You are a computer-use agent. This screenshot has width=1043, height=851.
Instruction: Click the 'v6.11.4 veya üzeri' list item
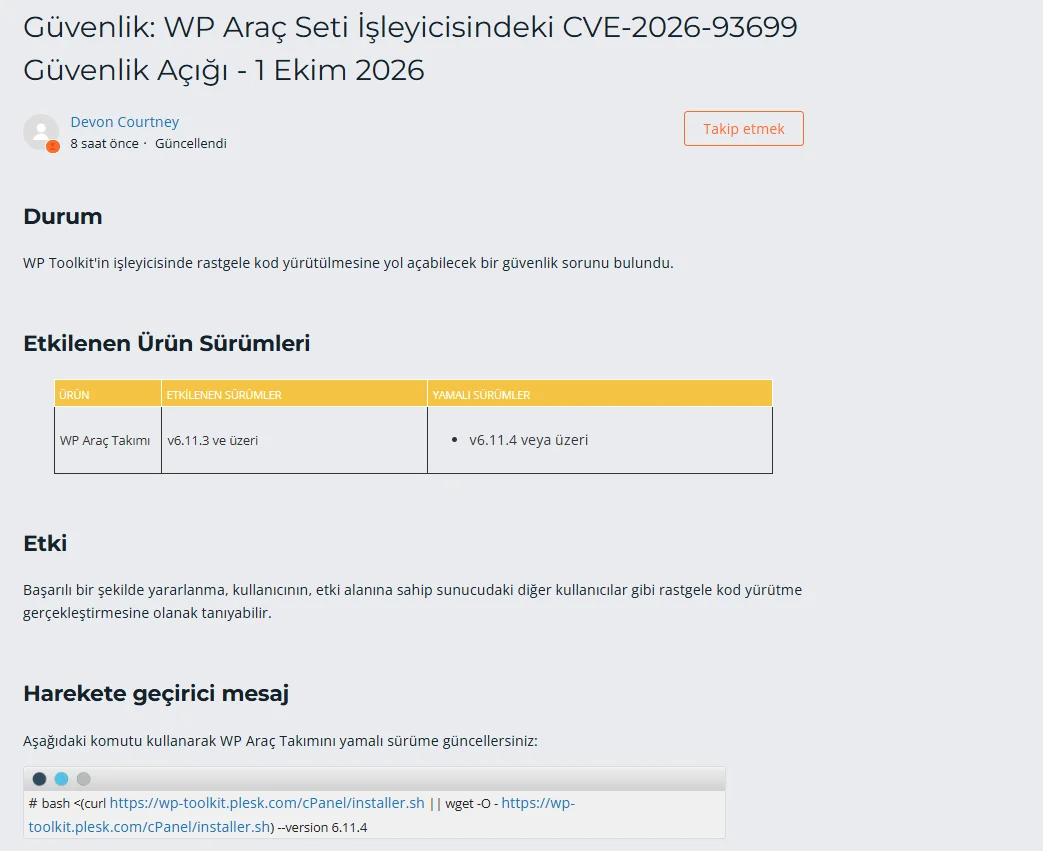(x=529, y=440)
